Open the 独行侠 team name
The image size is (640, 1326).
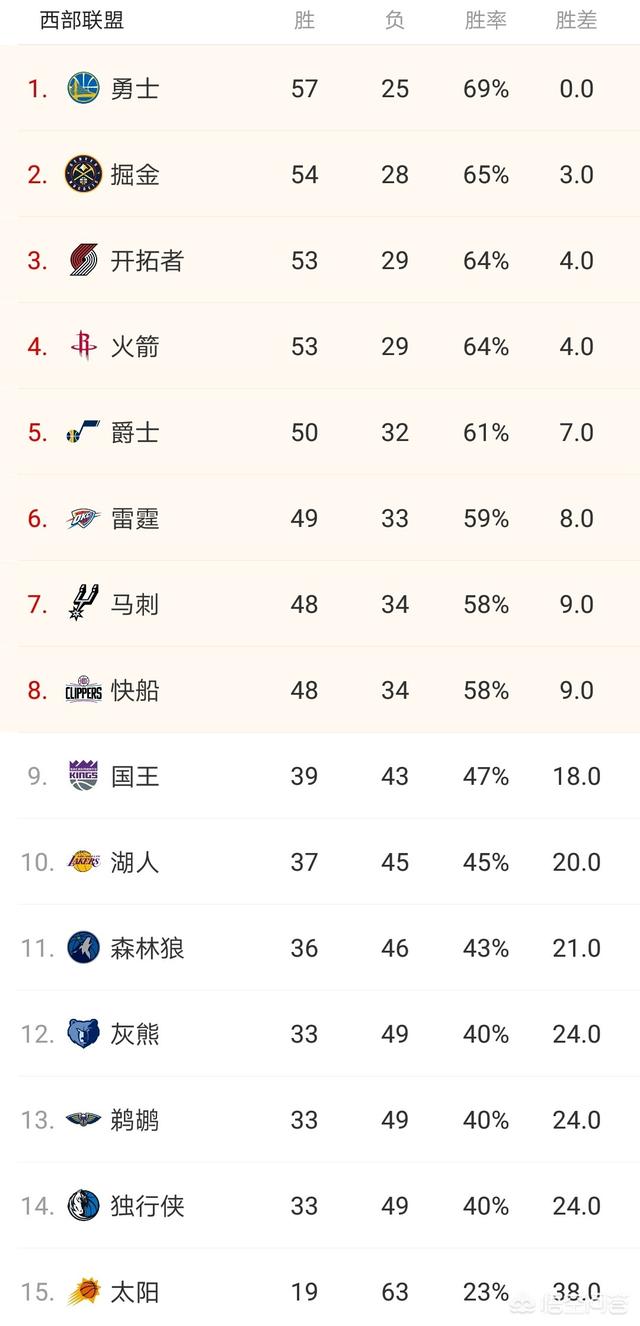tap(147, 1206)
